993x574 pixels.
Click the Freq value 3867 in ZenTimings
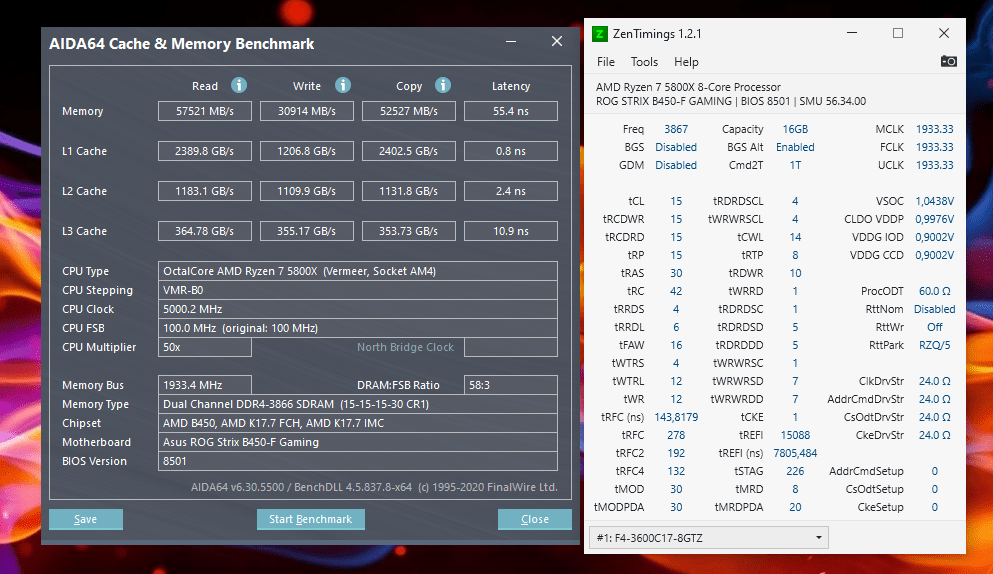click(x=676, y=129)
